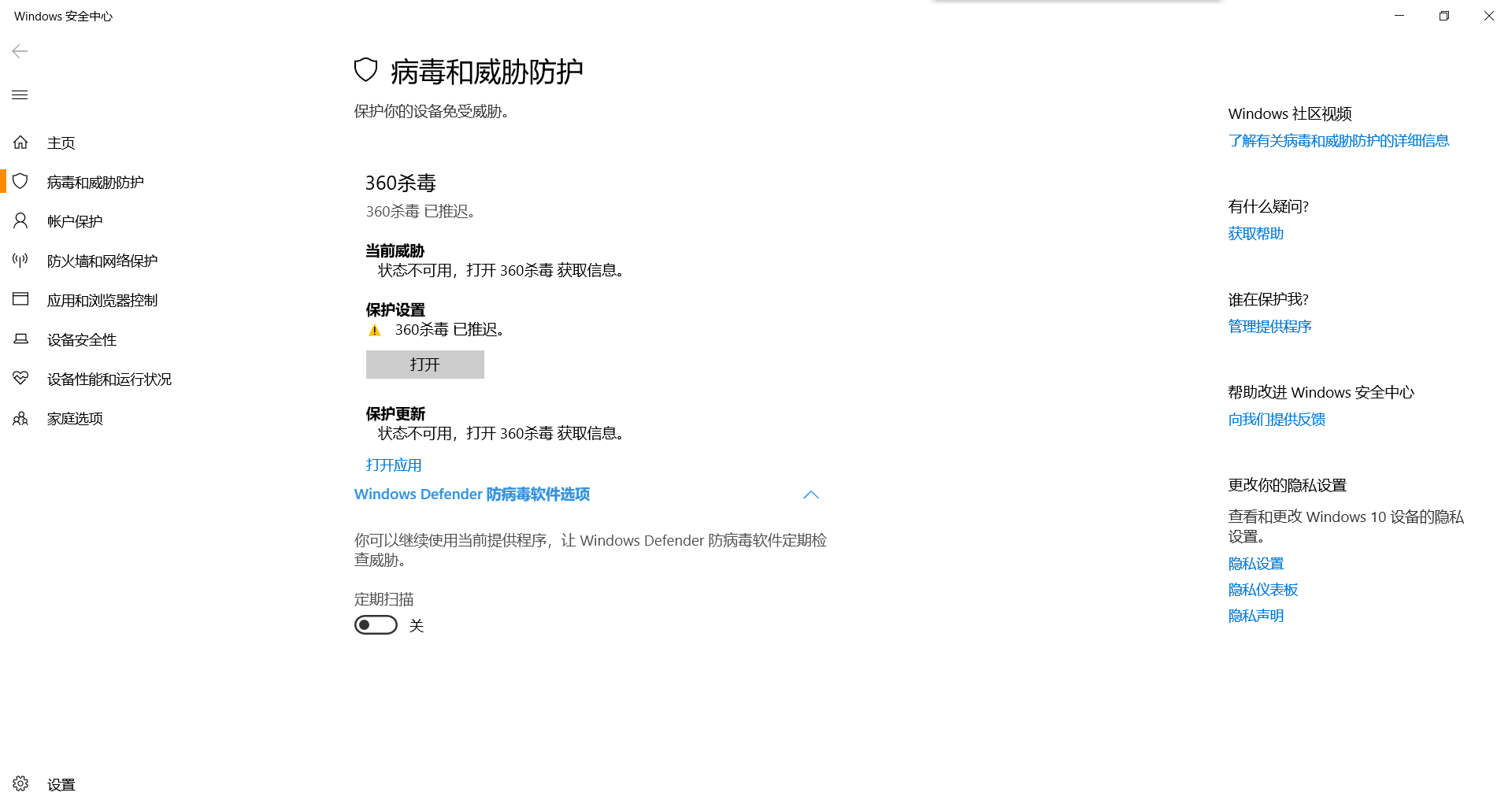Restore down the Windows 安全中心 window
The height and width of the screenshot is (811, 1512).
(1444, 16)
